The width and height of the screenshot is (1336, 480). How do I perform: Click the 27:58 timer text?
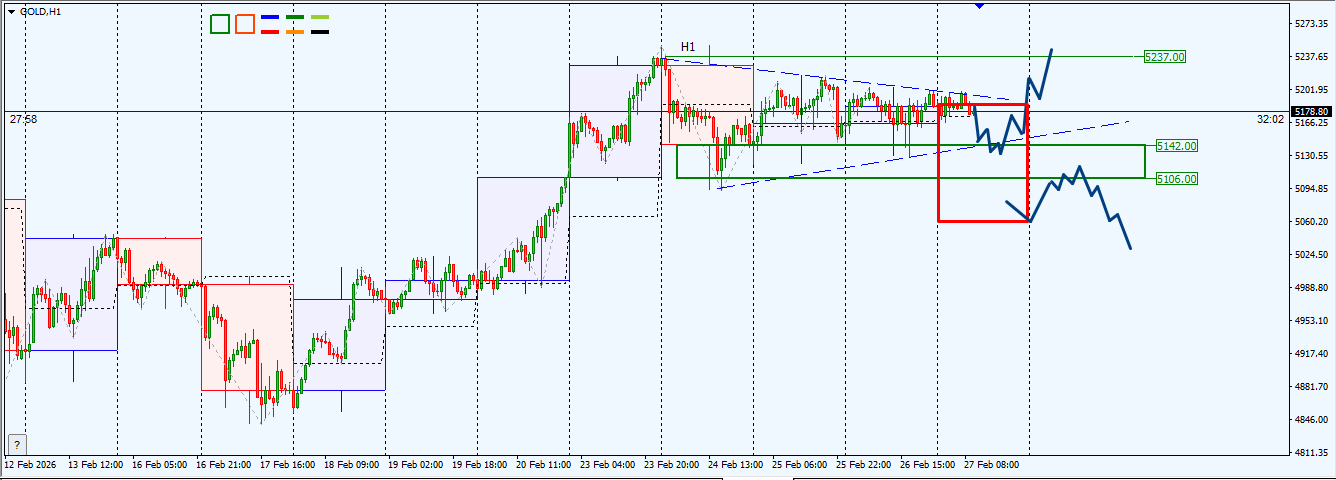24,119
